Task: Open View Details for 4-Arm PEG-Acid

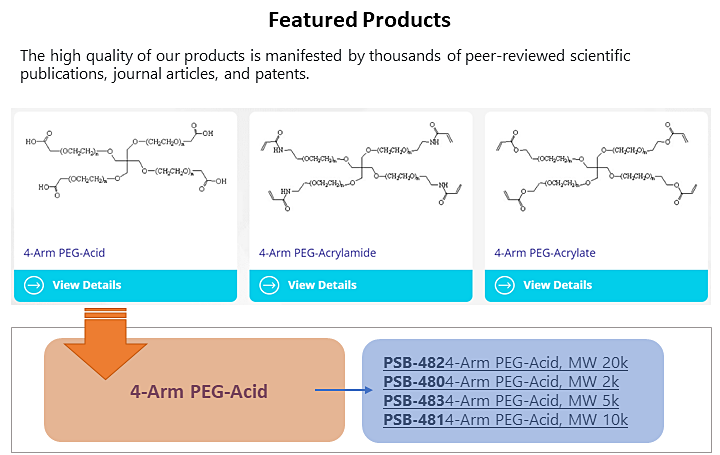Action: coord(125,286)
